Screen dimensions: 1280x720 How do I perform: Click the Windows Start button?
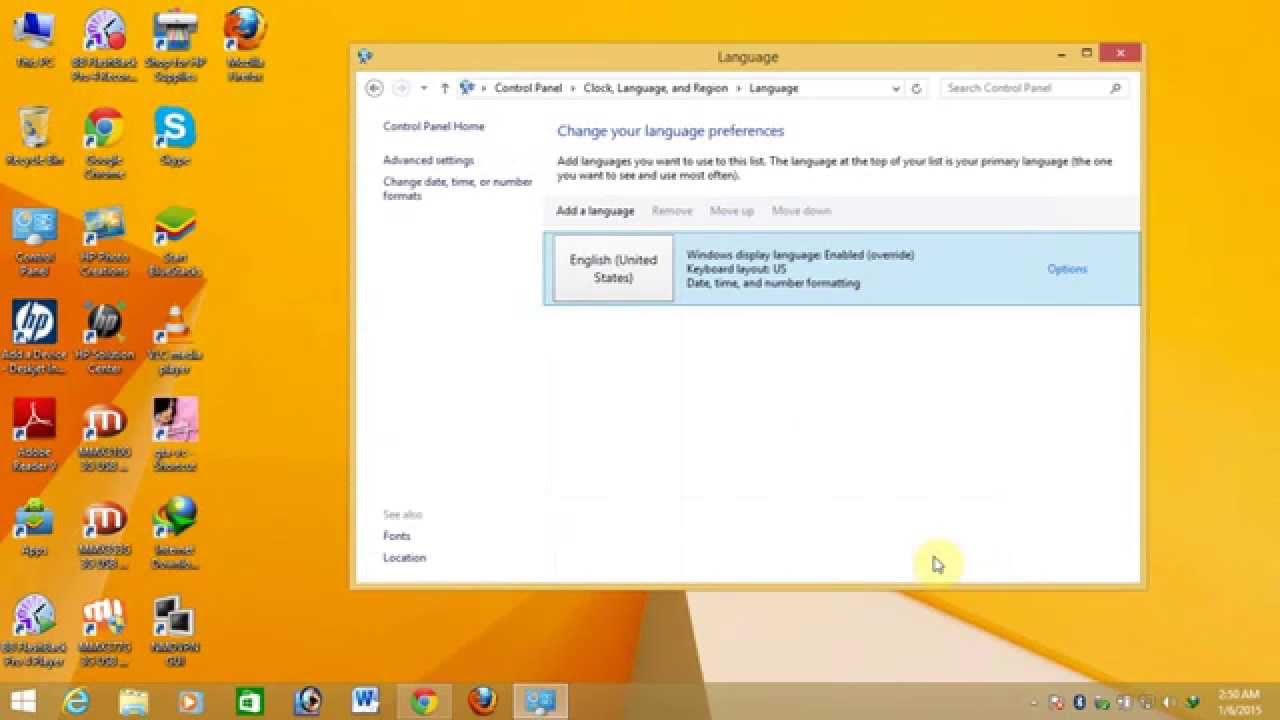24,701
